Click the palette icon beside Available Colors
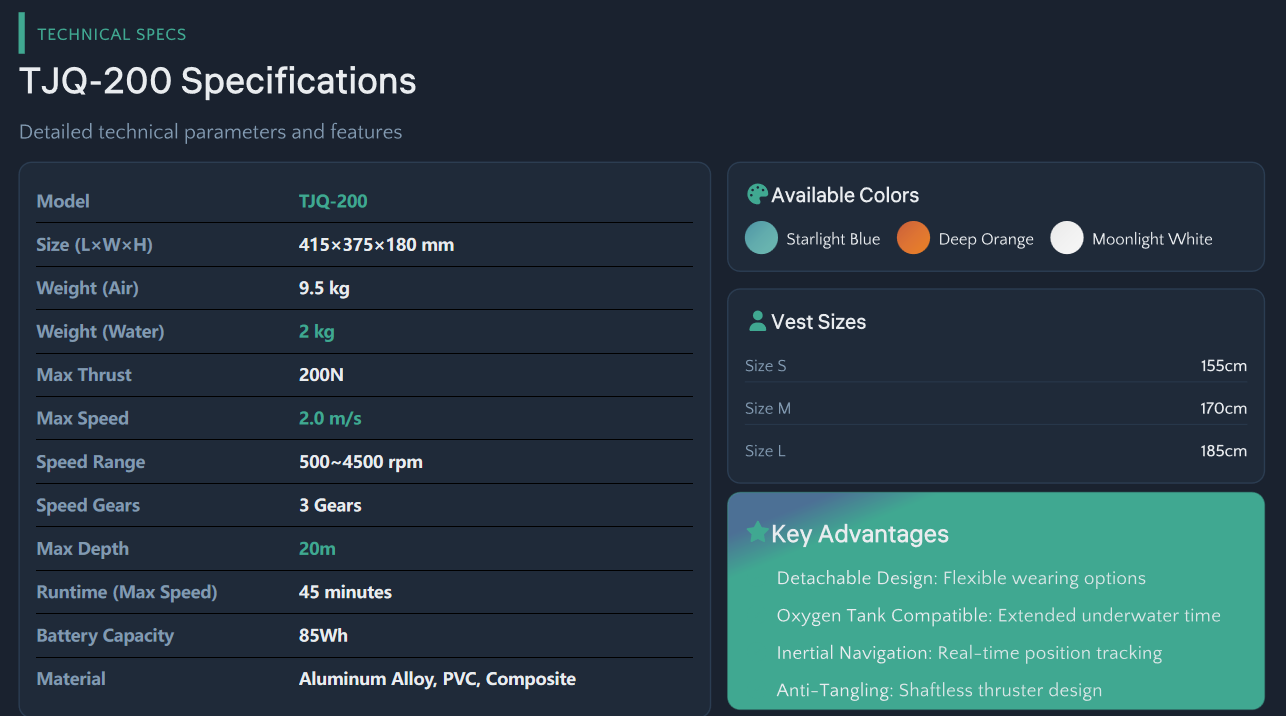This screenshot has height=716, width=1286. pyautogui.click(x=757, y=194)
